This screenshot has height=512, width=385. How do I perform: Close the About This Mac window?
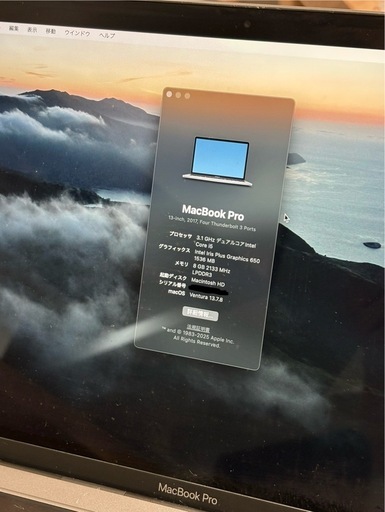(169, 94)
